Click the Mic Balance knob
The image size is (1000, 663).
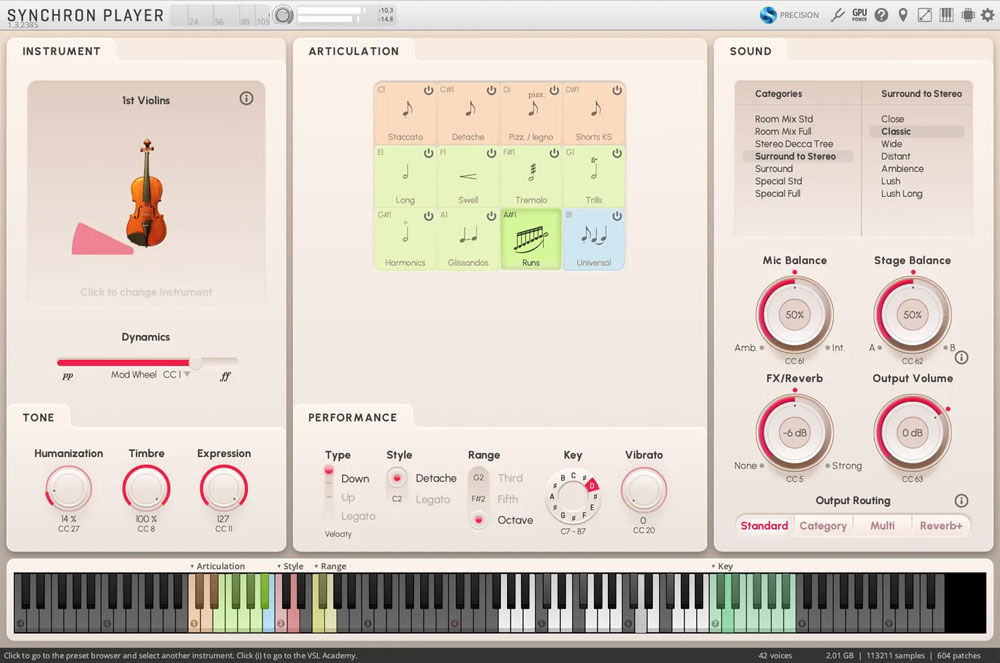[x=795, y=314]
